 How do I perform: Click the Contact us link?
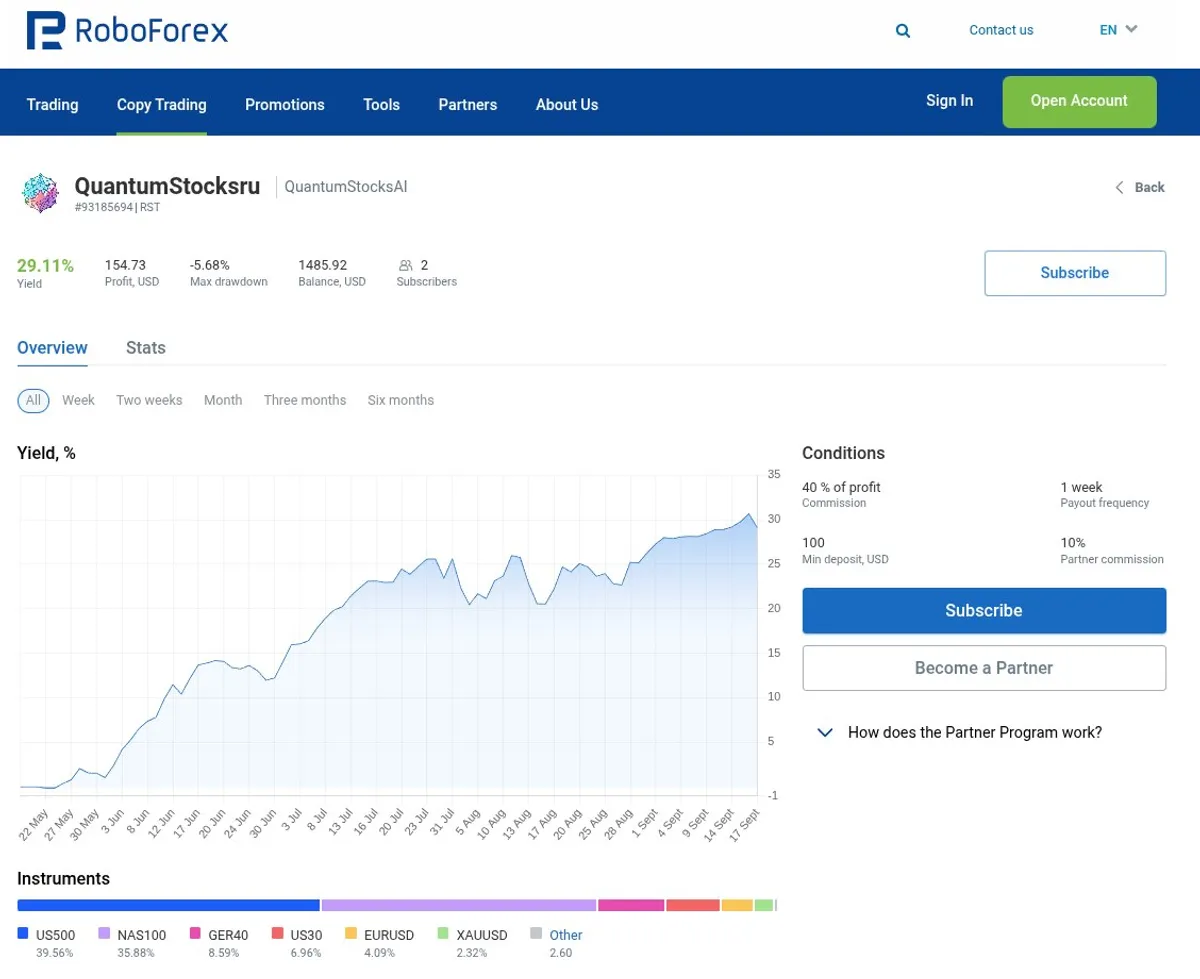(x=1001, y=30)
